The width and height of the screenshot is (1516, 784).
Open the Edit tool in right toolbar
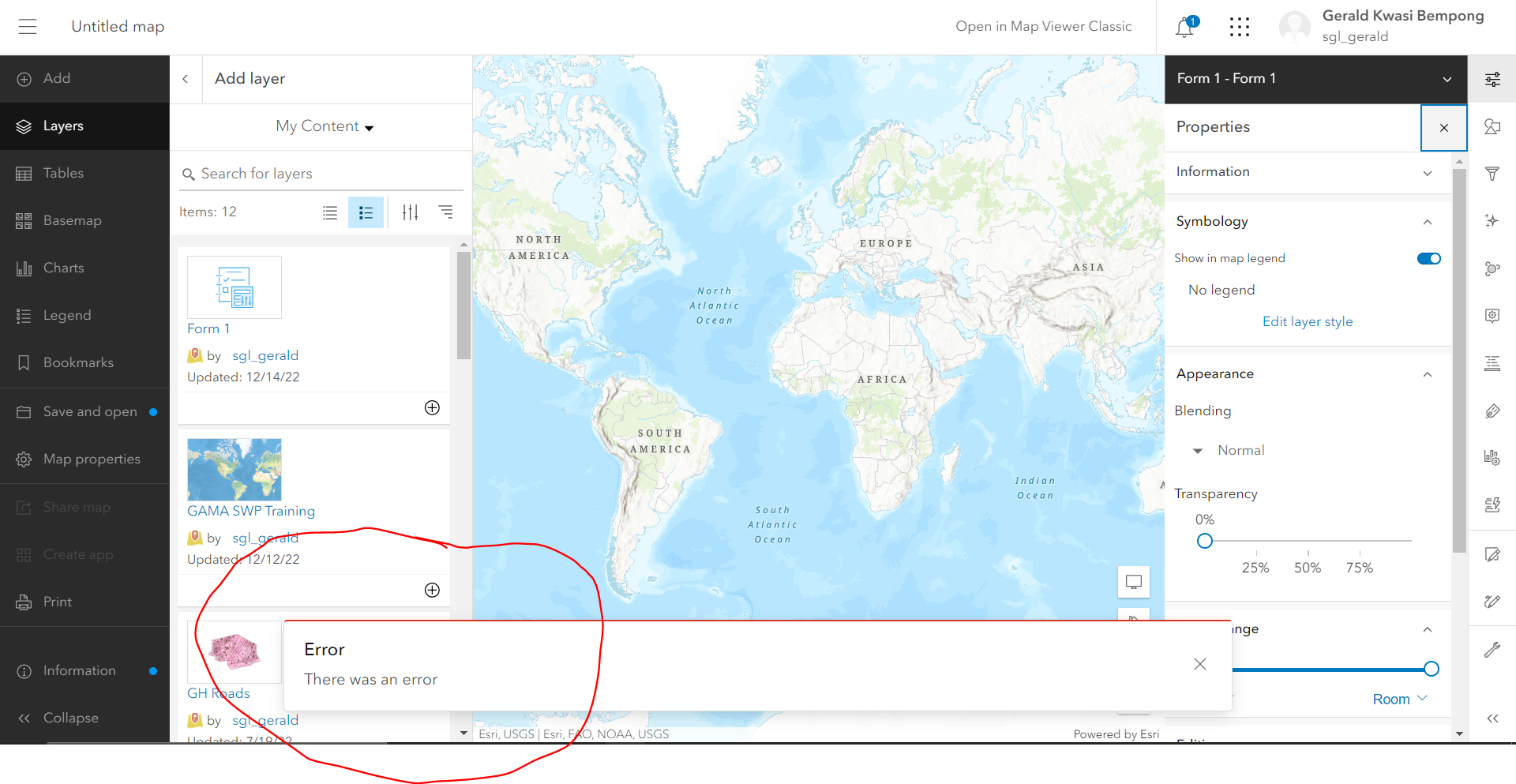click(x=1492, y=554)
